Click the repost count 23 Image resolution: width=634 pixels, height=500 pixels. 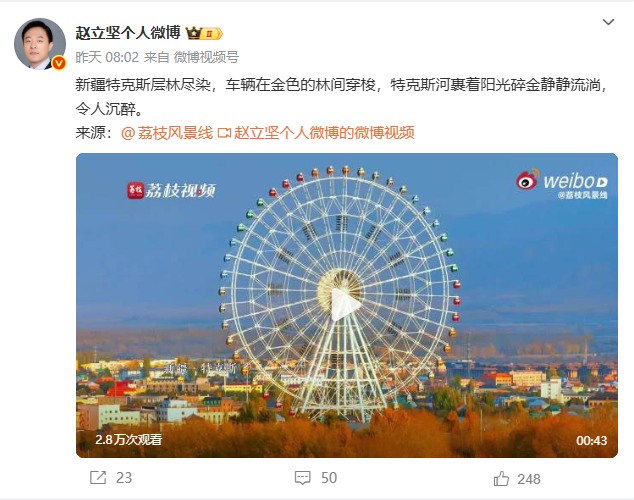tap(124, 478)
